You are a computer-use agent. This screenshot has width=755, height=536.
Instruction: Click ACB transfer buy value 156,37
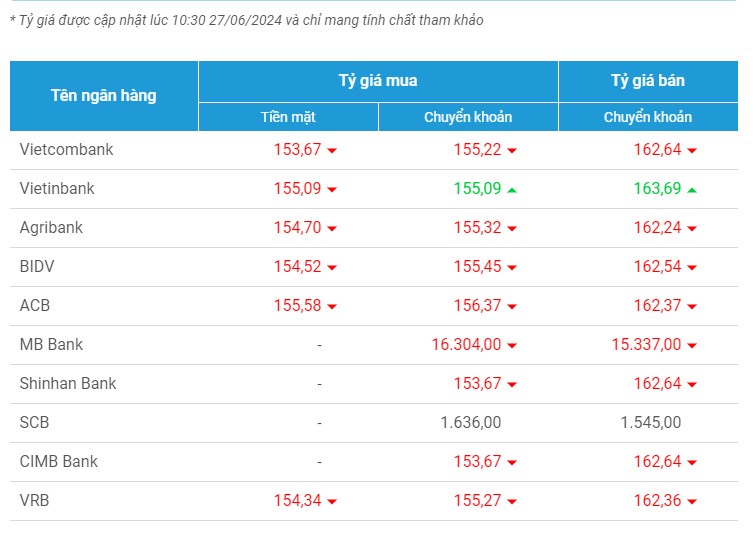tap(478, 306)
